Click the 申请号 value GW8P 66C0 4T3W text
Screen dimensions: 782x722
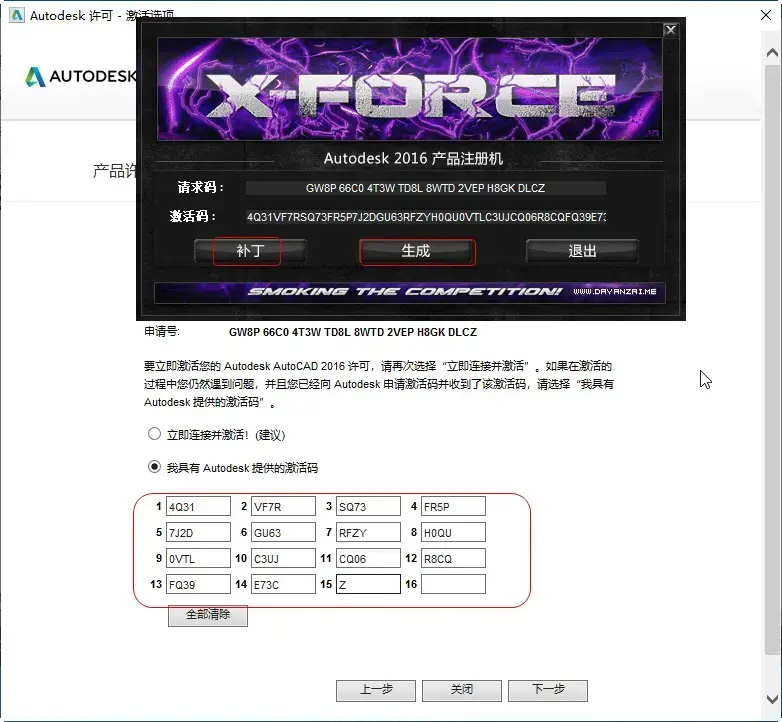point(353,332)
